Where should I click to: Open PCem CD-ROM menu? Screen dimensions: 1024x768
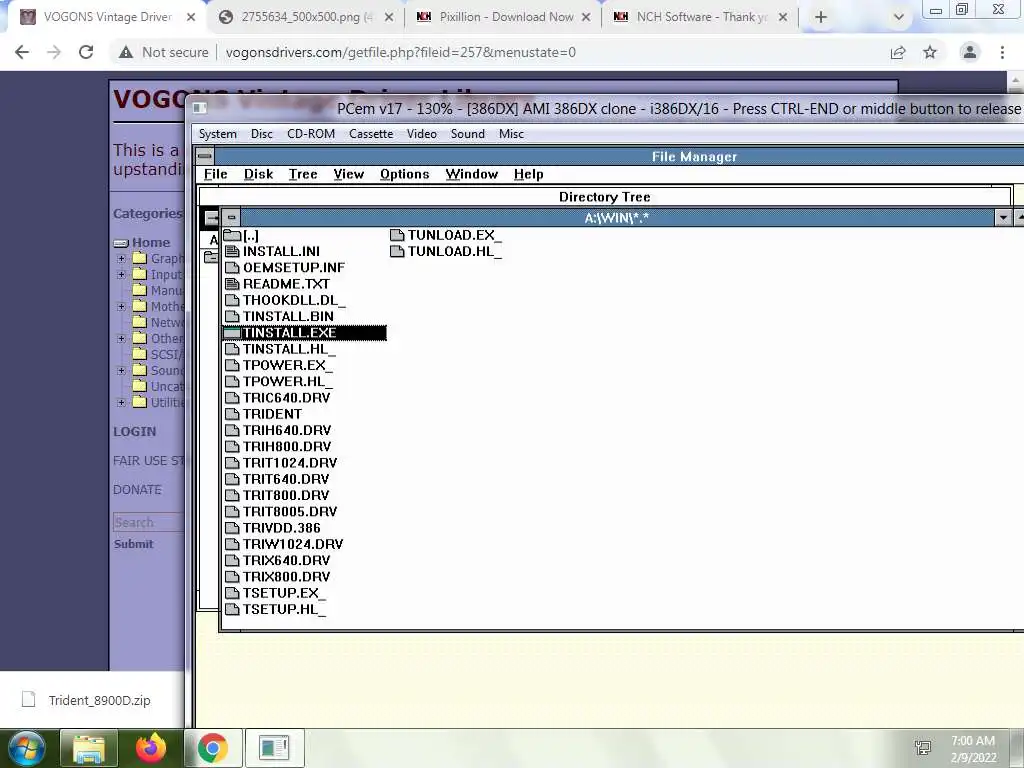[x=311, y=134]
